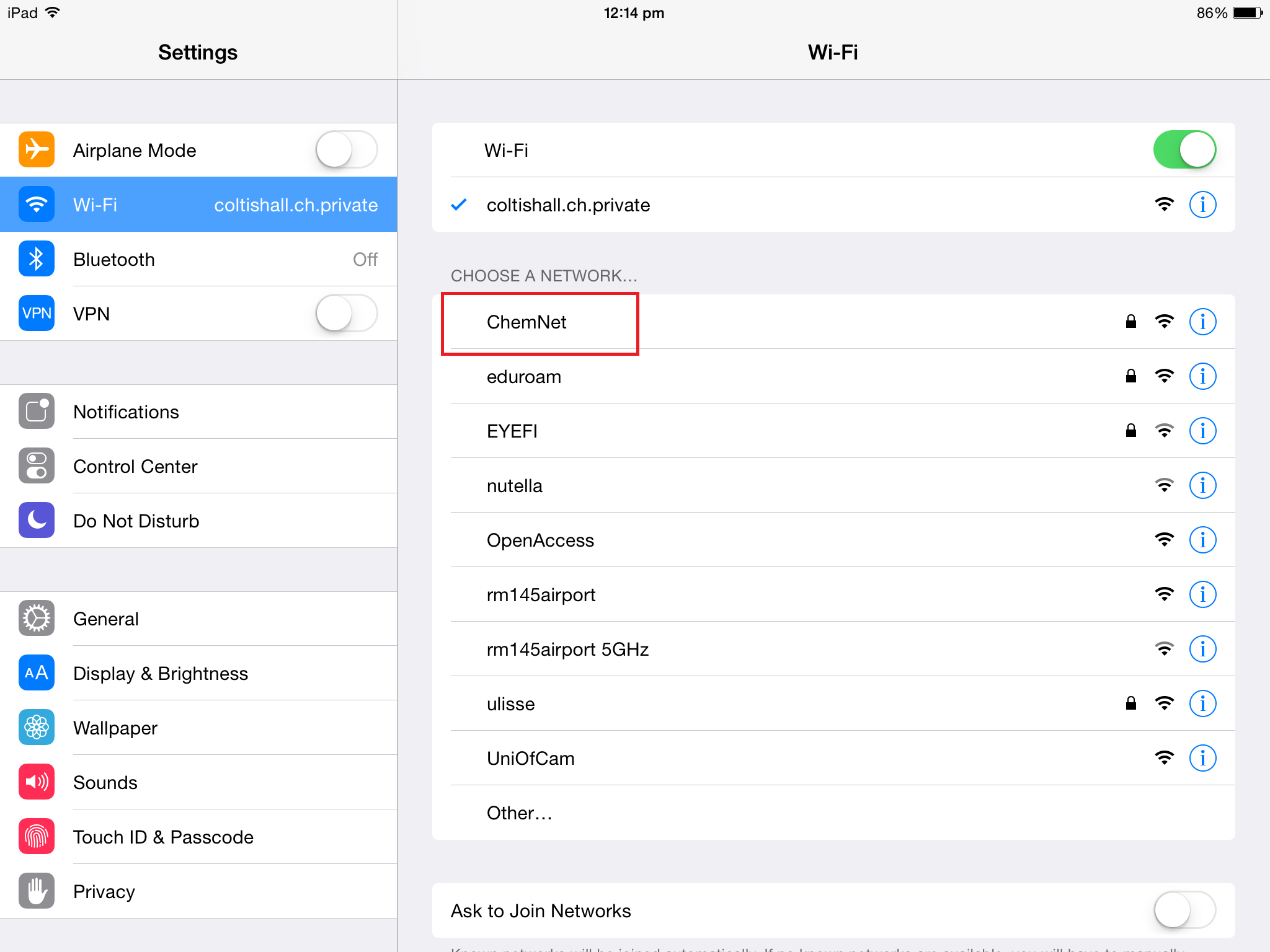Open Wallpaper settings
1270x952 pixels.
click(198, 728)
